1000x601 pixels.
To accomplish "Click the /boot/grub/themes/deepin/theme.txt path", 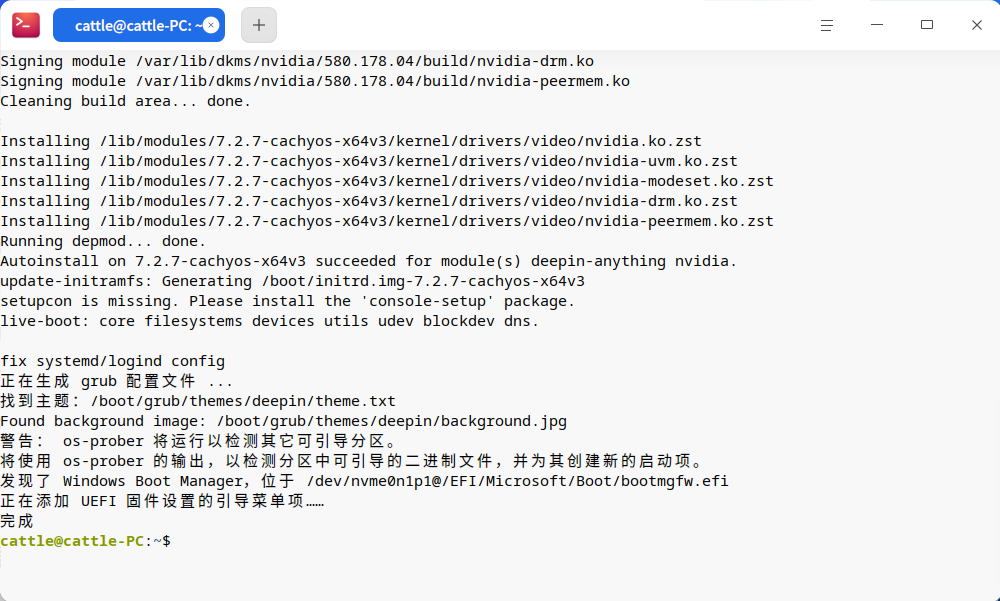I will point(243,401).
